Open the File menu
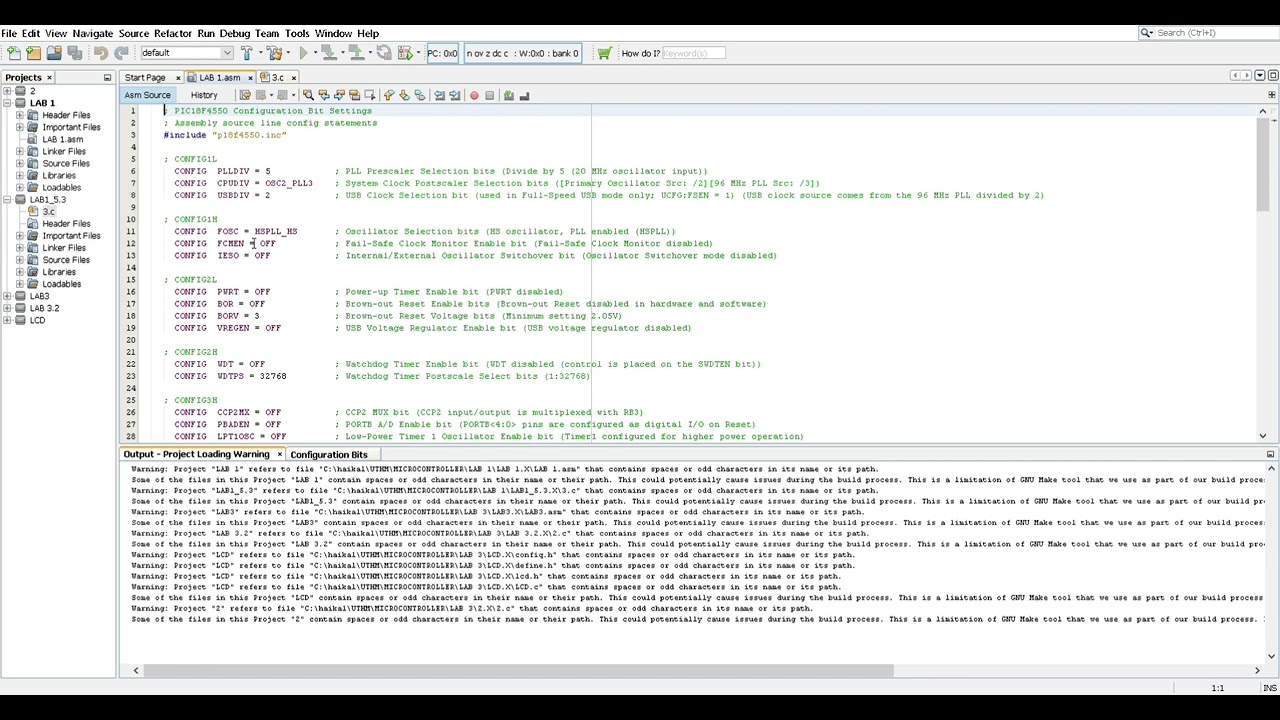The image size is (1280, 720). click(9, 33)
